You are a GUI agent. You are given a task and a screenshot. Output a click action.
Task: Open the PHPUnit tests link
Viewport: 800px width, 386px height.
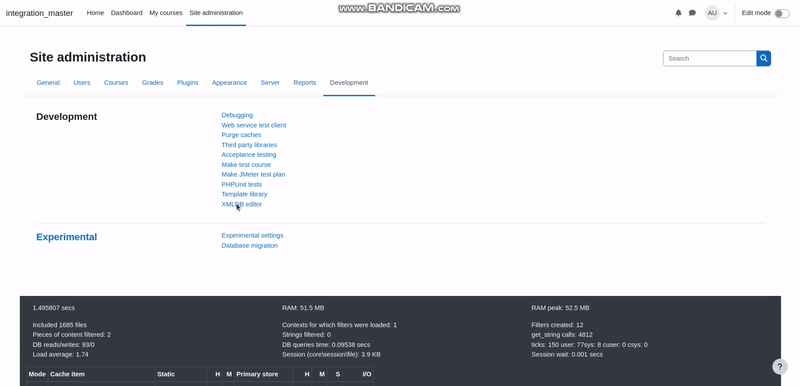tap(241, 185)
